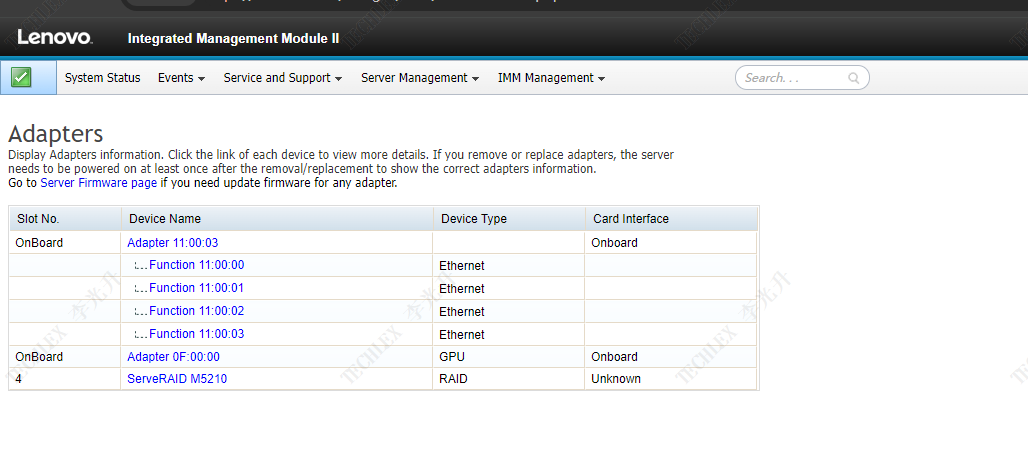Open Adapter 11:00:03 details

click(x=172, y=243)
